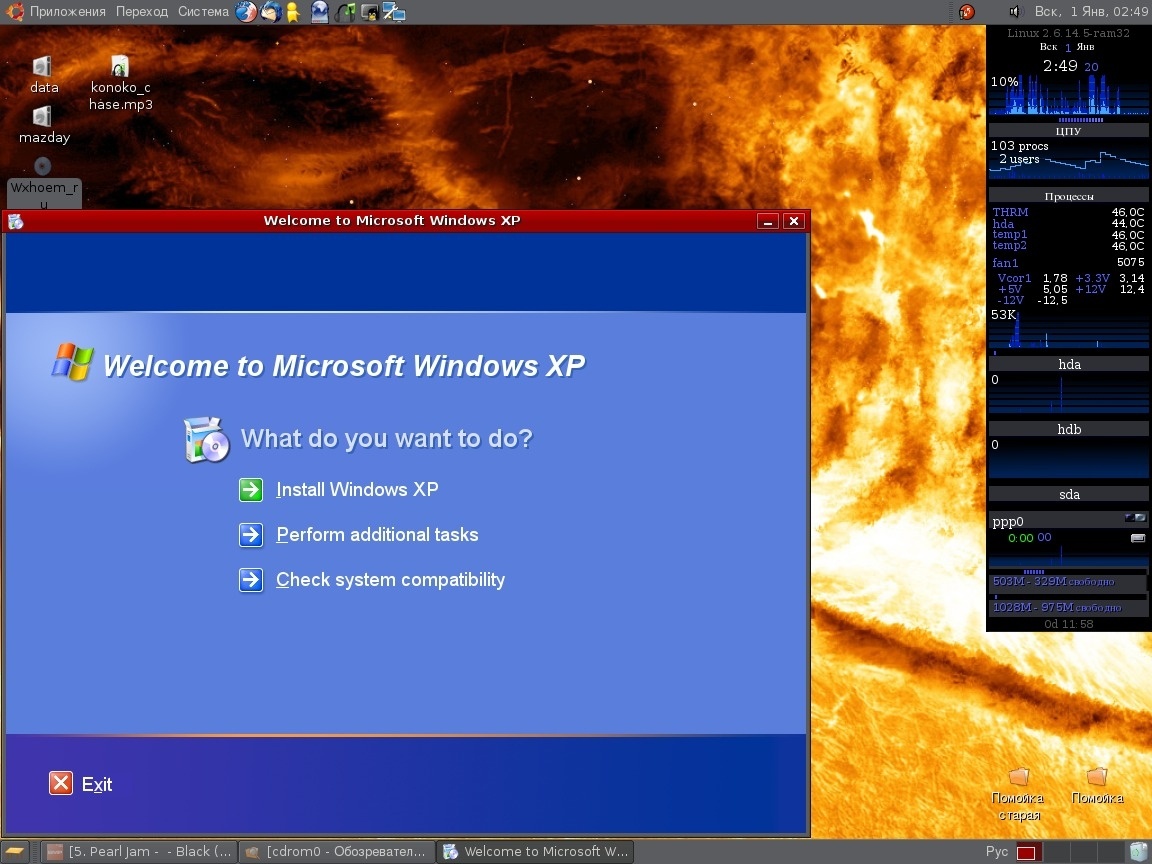Viewport: 1152px width, 864px height.
Task: Click the 'Linux 2.6.14.5-ram32' kernel label
Action: tap(1068, 33)
